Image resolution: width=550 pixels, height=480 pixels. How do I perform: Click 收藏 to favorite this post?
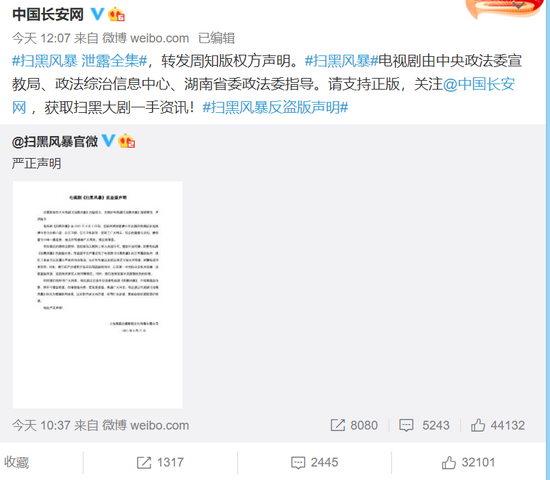click(x=16, y=462)
